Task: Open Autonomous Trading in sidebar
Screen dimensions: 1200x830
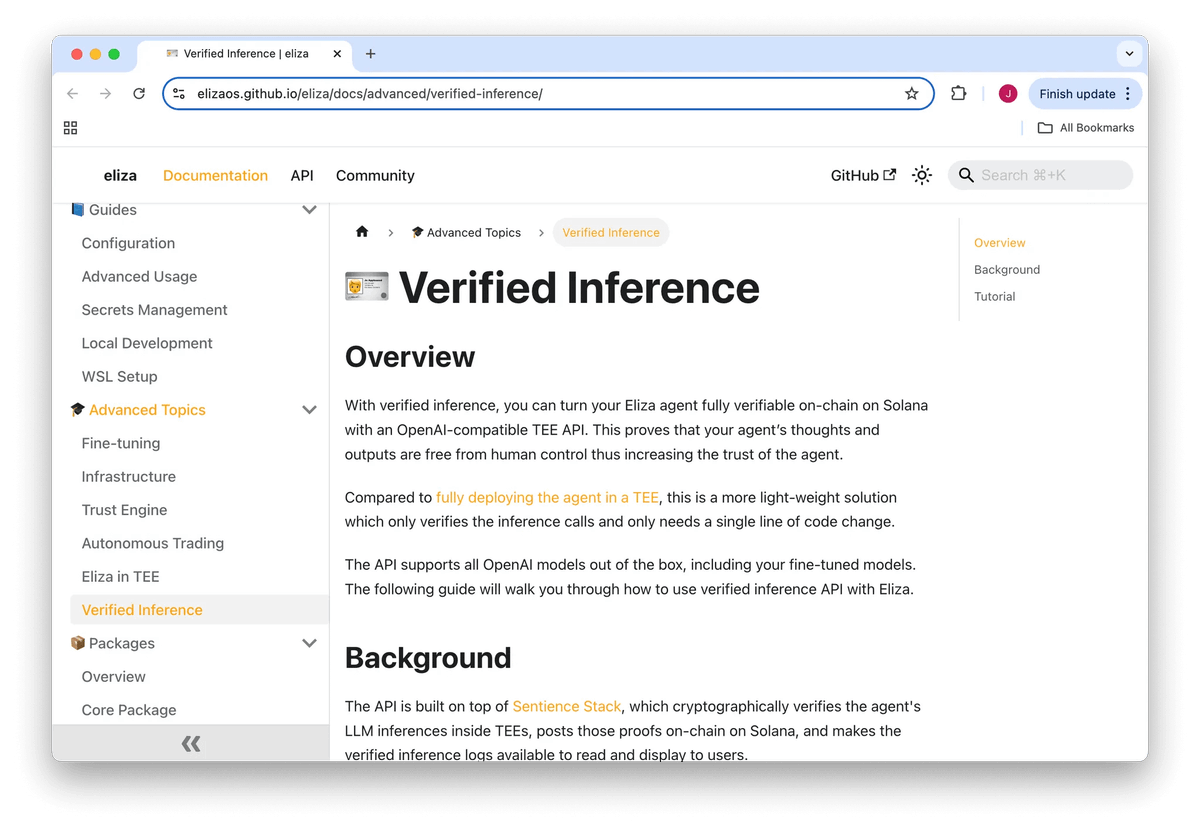Action: point(153,543)
